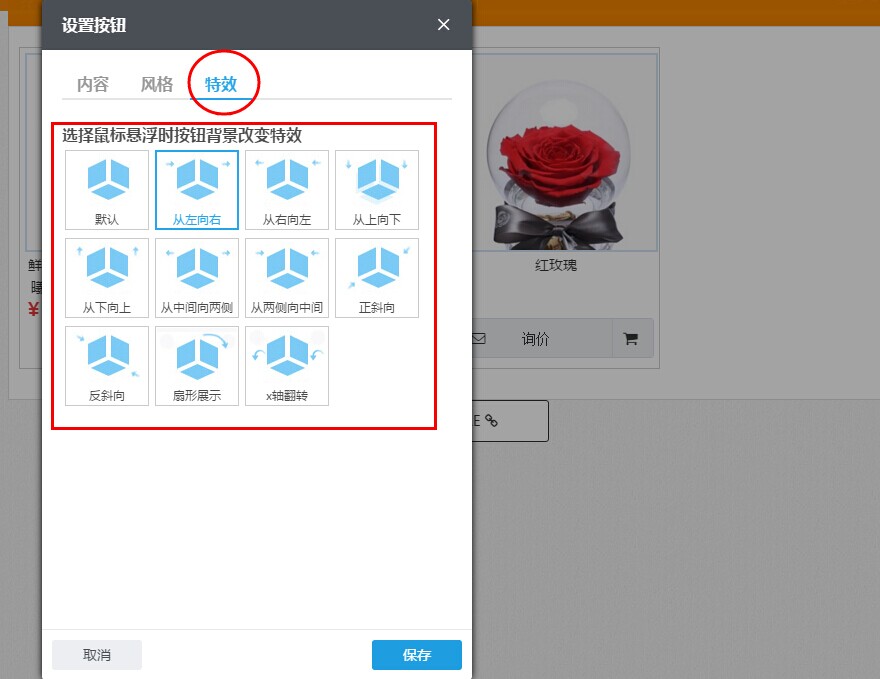The width and height of the screenshot is (880, 679).
Task: Open the 风格 style tab
Action: pyautogui.click(x=157, y=84)
